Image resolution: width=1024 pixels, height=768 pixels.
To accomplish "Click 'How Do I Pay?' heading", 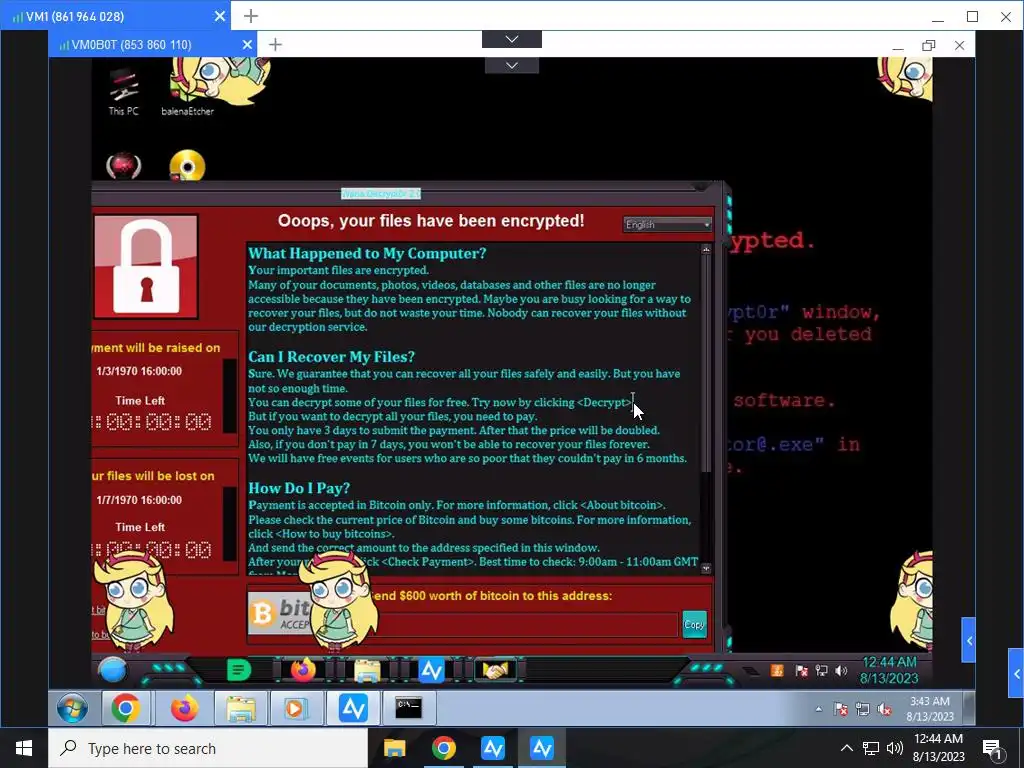I will point(298,488).
